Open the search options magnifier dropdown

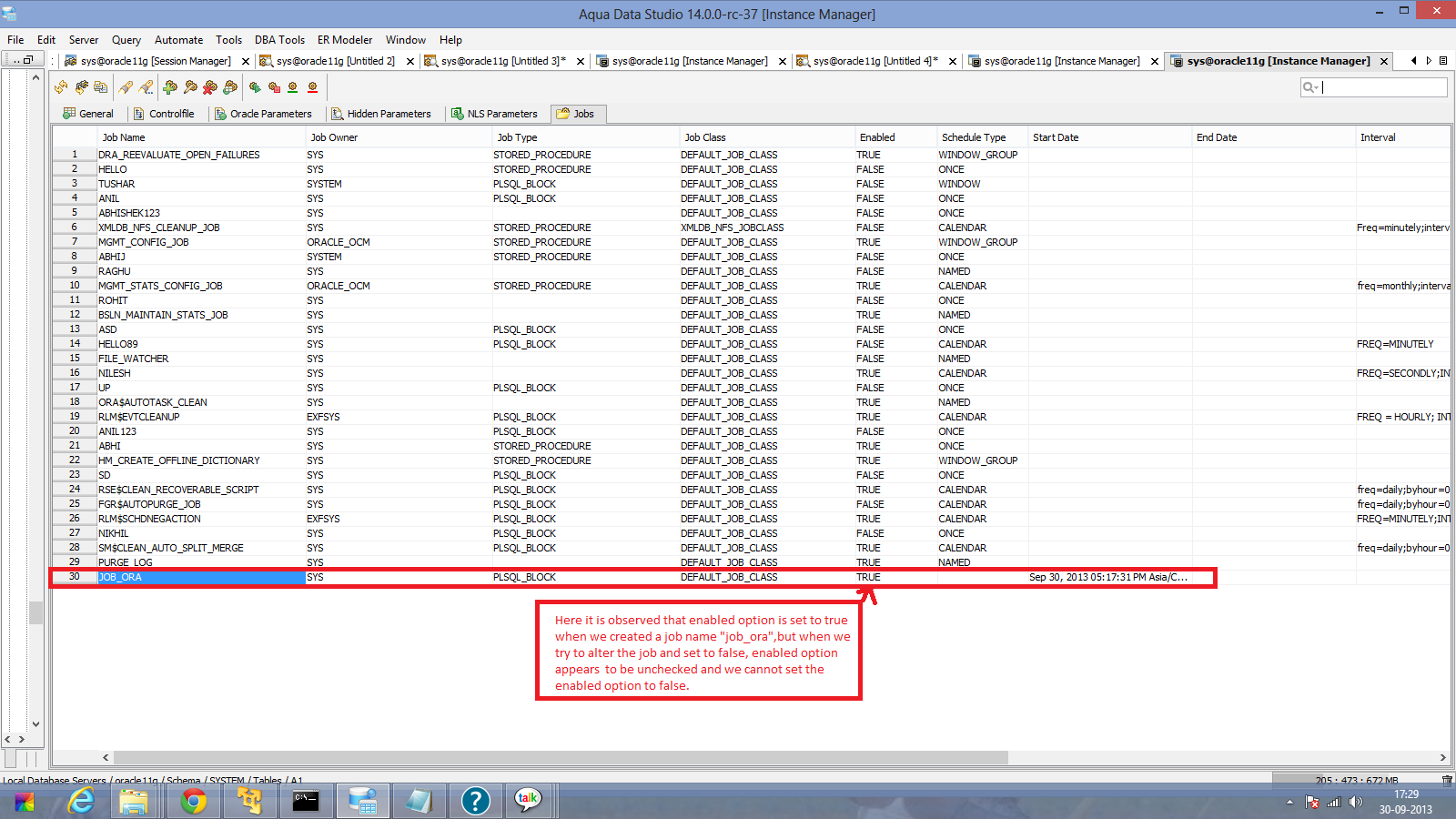(1311, 87)
